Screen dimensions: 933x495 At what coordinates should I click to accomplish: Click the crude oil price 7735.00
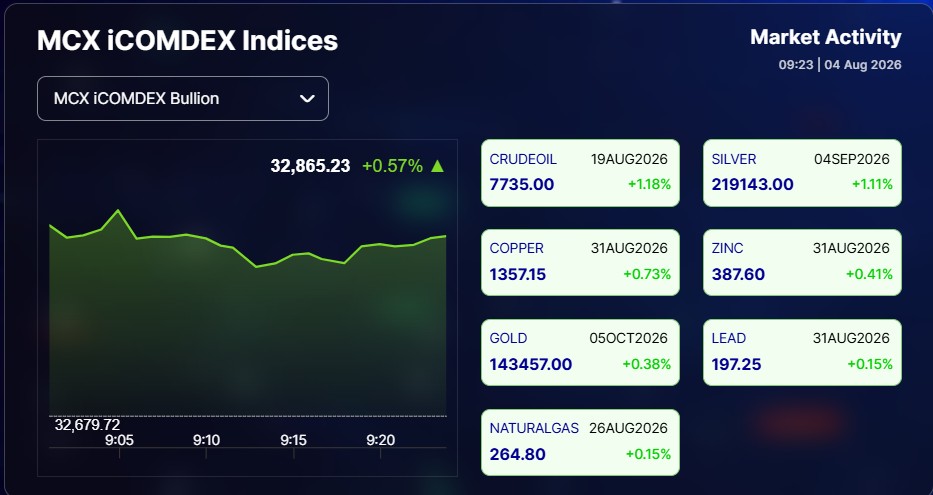[522, 184]
